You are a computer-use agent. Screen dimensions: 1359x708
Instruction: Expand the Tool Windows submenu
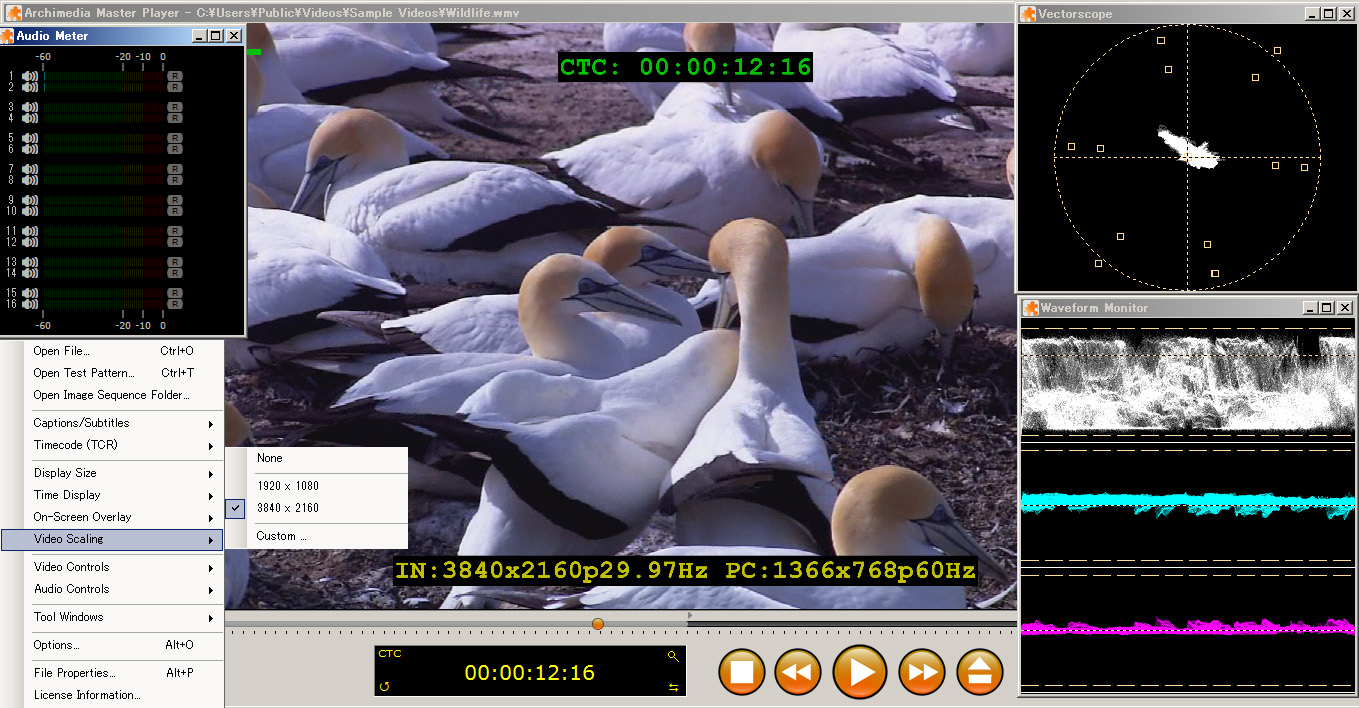(120, 617)
